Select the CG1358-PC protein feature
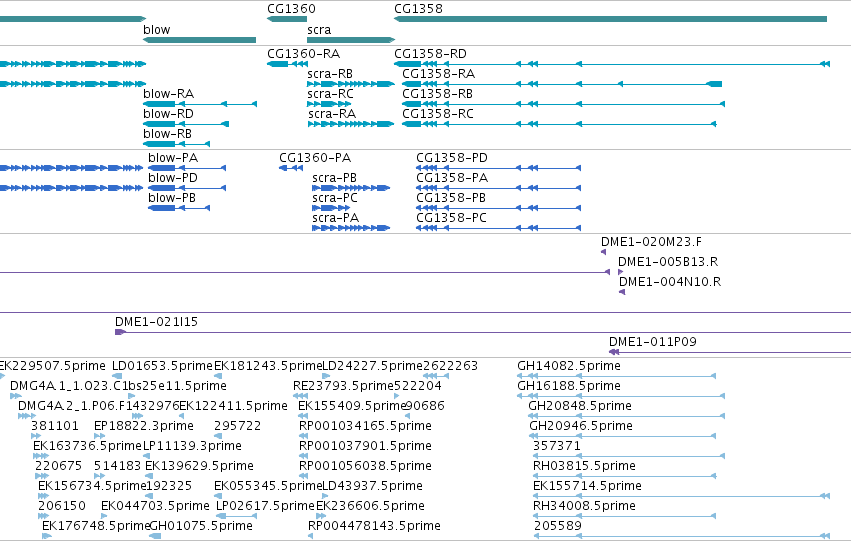The image size is (851, 541). 498,228
